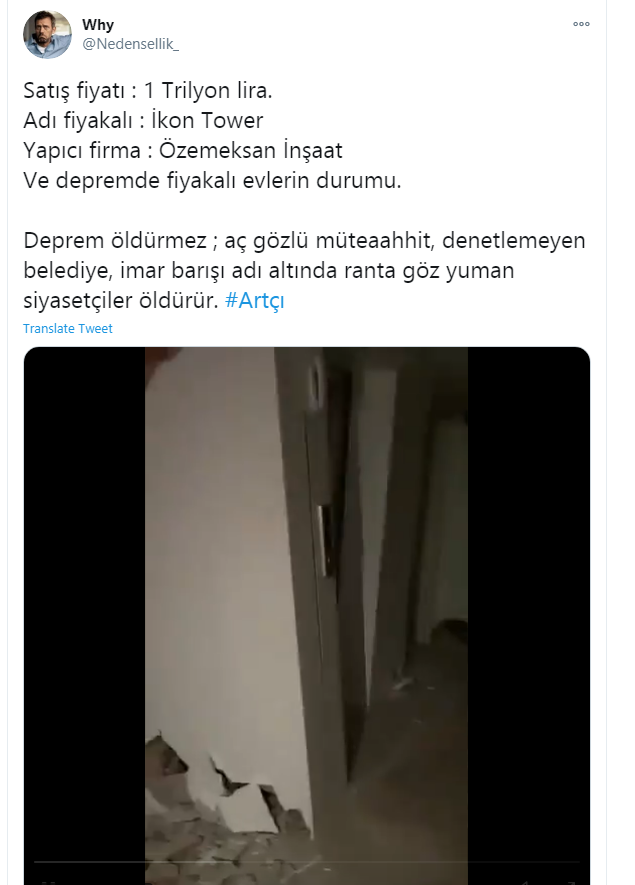Open the three-dot more options menu
Screen dimensions: 635x885
click(581, 24)
